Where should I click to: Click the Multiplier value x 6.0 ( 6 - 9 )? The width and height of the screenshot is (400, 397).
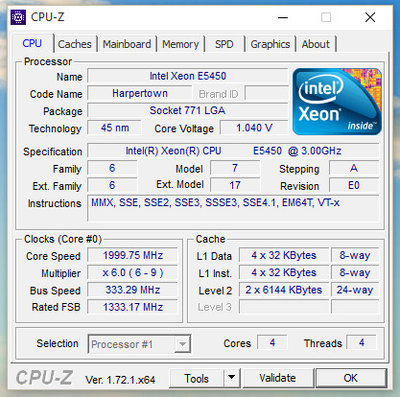(x=133, y=273)
